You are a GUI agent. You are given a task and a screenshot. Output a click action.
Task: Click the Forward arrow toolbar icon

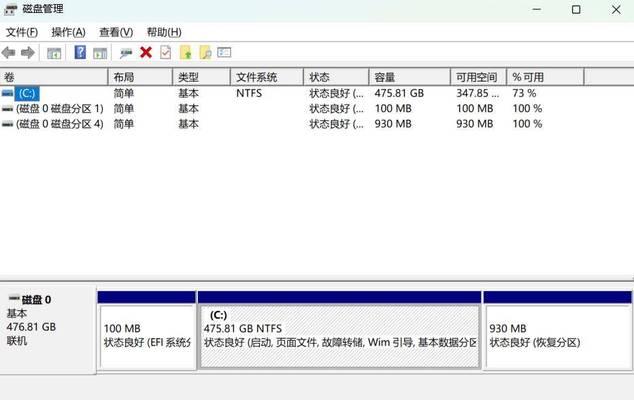27,53
